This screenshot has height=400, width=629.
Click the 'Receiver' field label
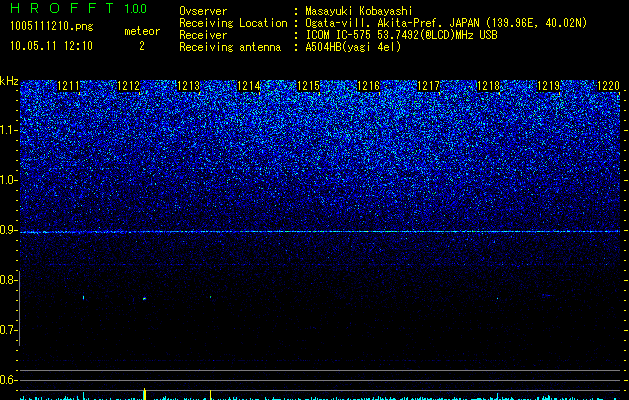coord(203,35)
